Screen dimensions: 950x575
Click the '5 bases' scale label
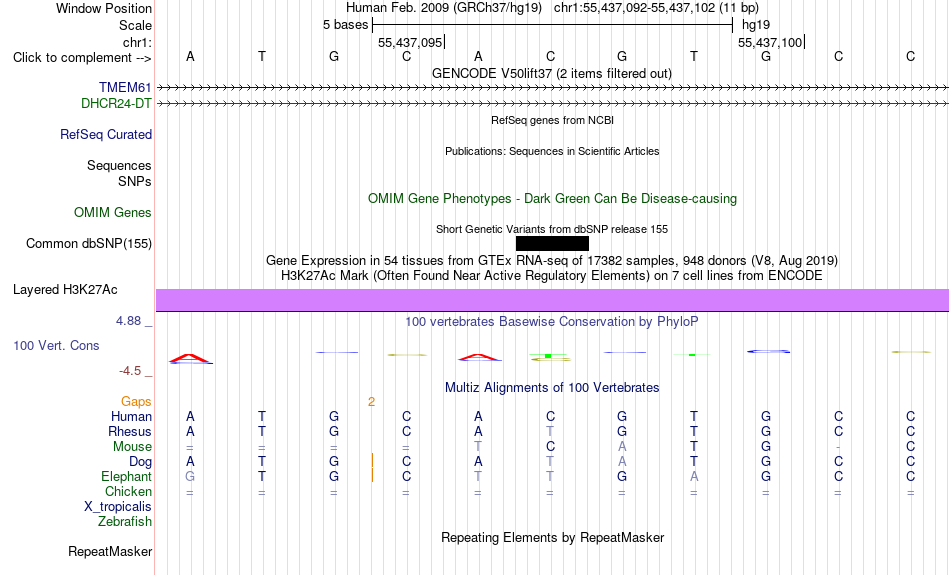point(345,25)
